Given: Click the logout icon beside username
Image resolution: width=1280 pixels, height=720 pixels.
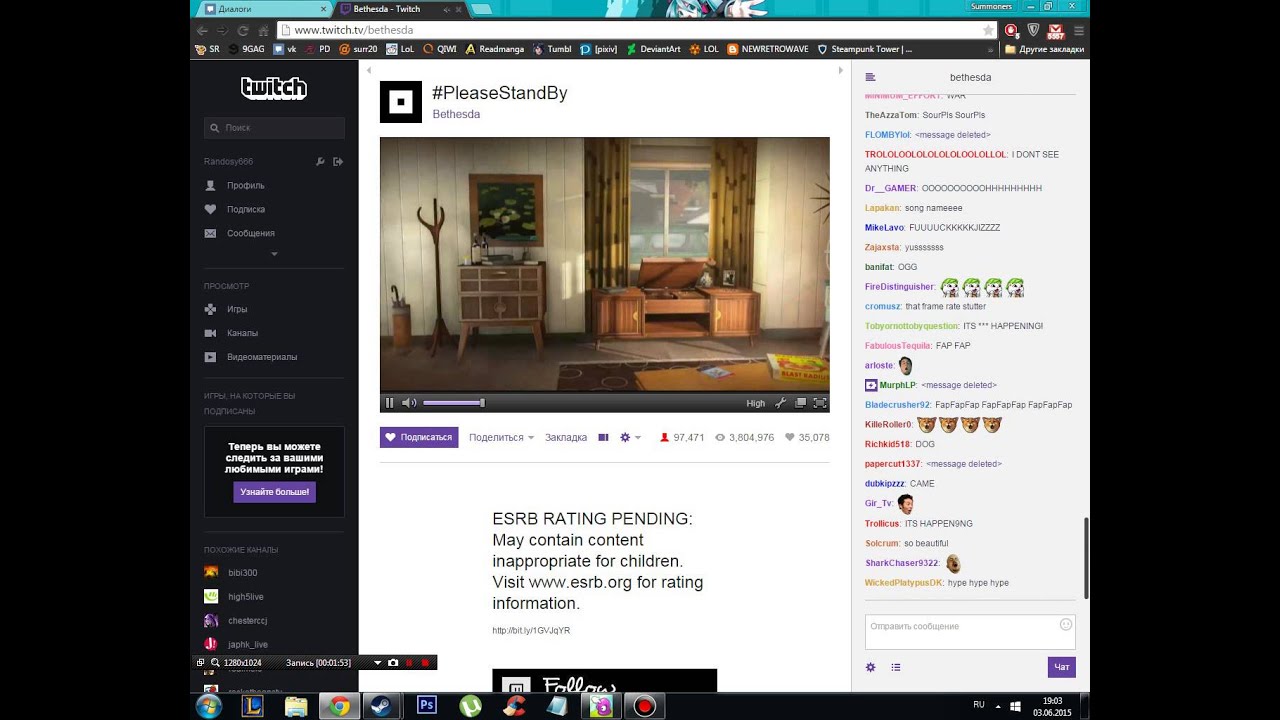Looking at the screenshot, I should (x=338, y=161).
